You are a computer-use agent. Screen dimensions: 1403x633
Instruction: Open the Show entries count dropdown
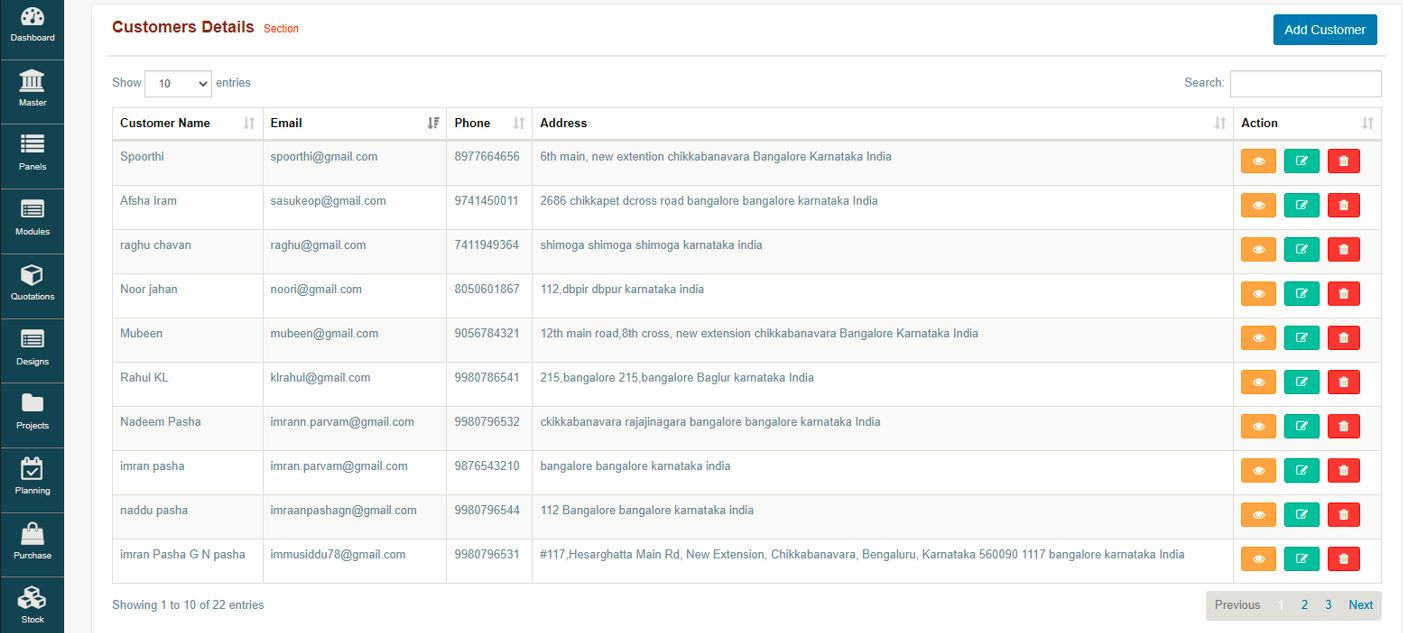[x=178, y=84]
